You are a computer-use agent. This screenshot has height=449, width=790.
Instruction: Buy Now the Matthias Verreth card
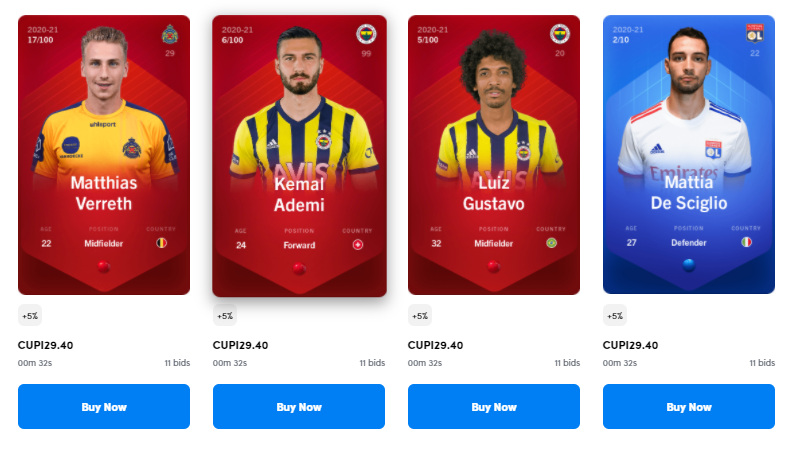click(x=104, y=407)
